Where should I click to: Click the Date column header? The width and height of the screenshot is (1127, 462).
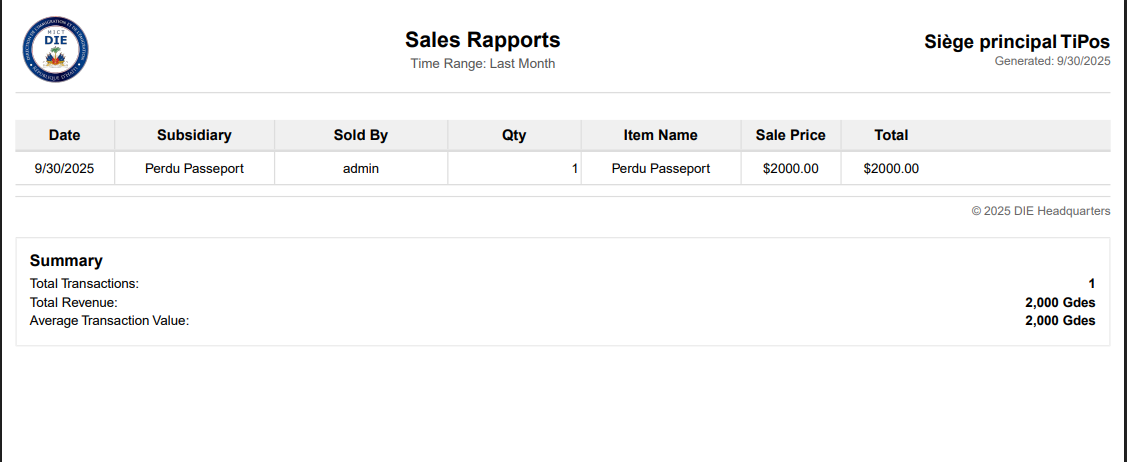[65, 135]
